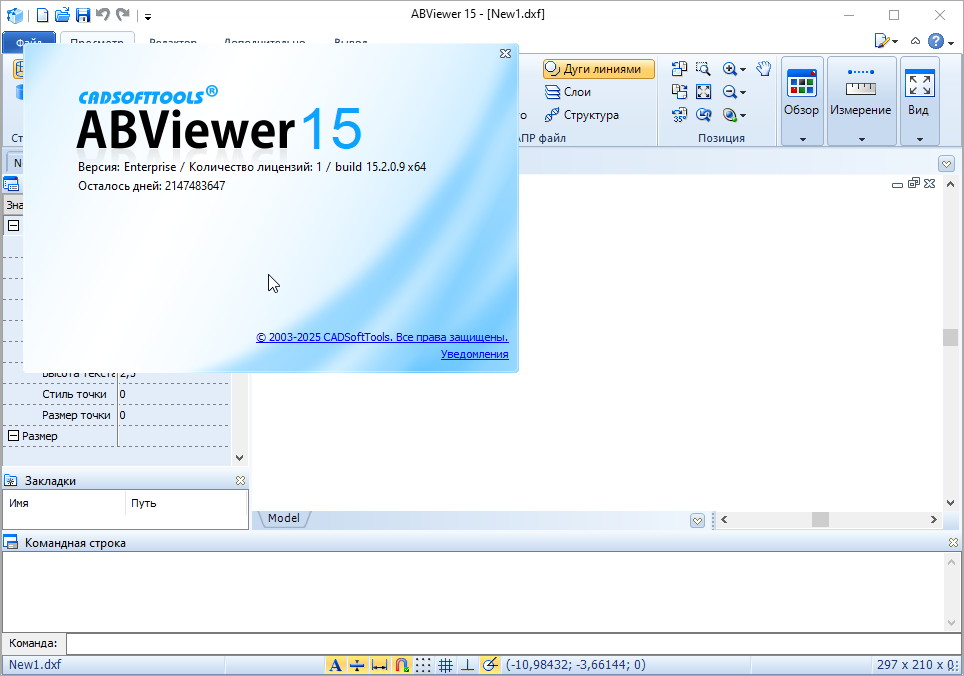This screenshot has height=676, width=964.
Task: Open the zoom object dropdown arrow
Action: (743, 116)
